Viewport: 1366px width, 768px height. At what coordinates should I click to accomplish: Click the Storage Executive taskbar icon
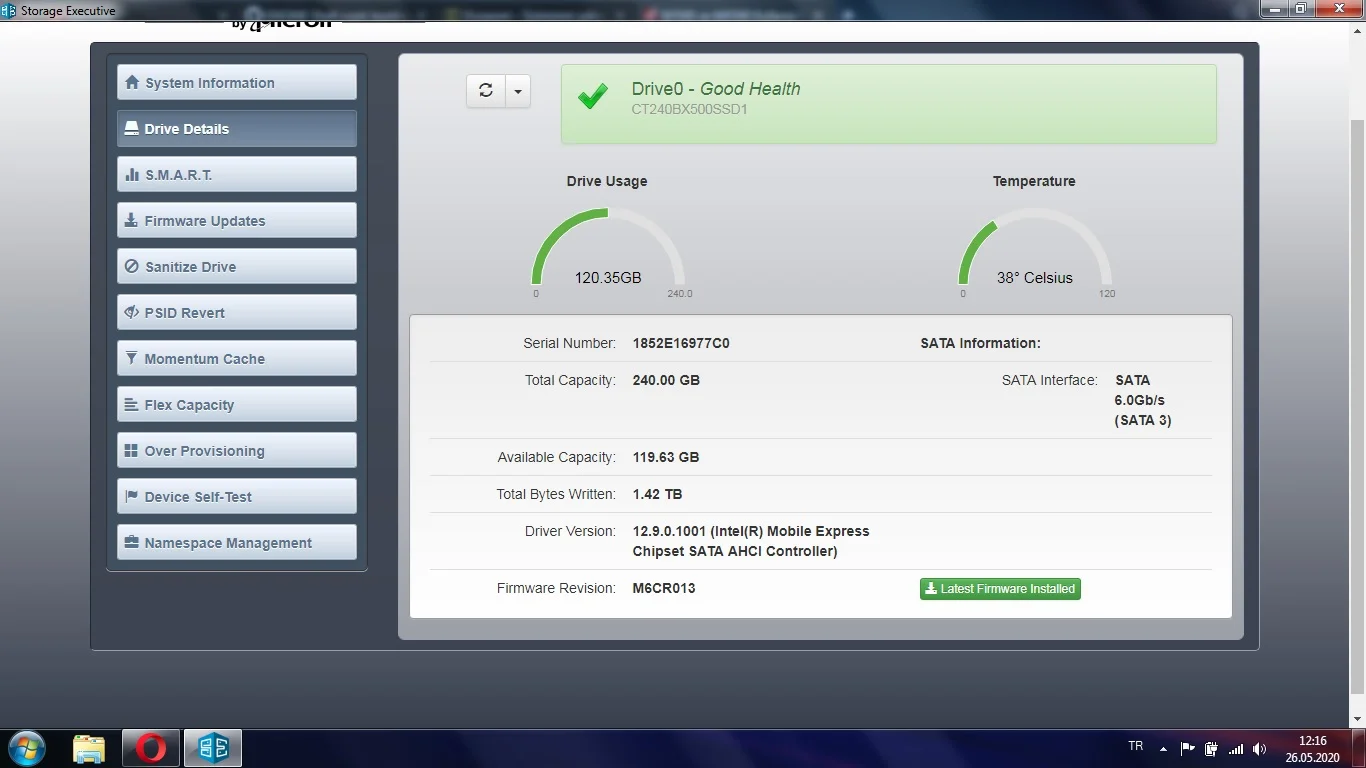click(213, 748)
